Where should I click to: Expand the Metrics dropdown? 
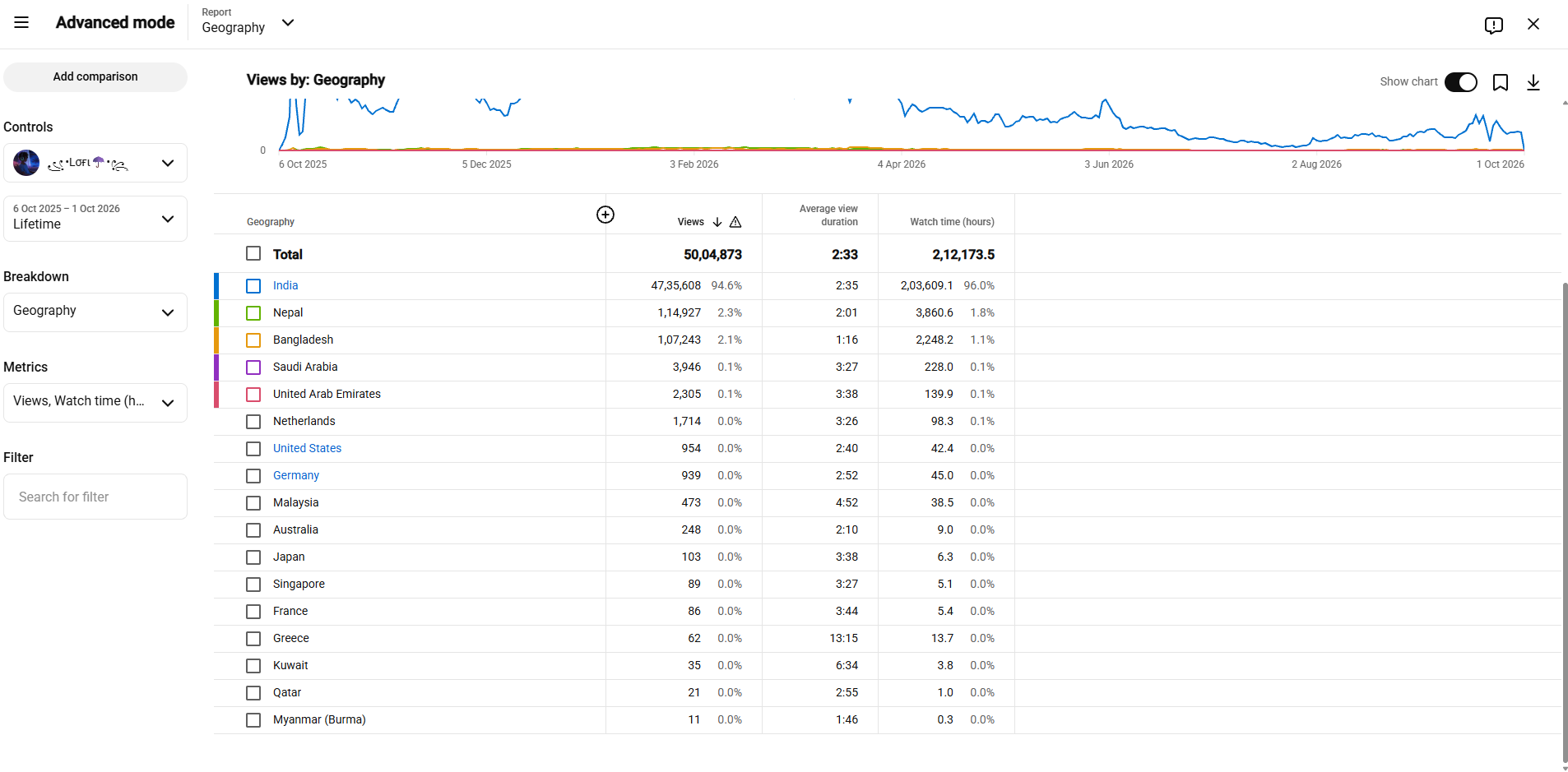point(95,403)
